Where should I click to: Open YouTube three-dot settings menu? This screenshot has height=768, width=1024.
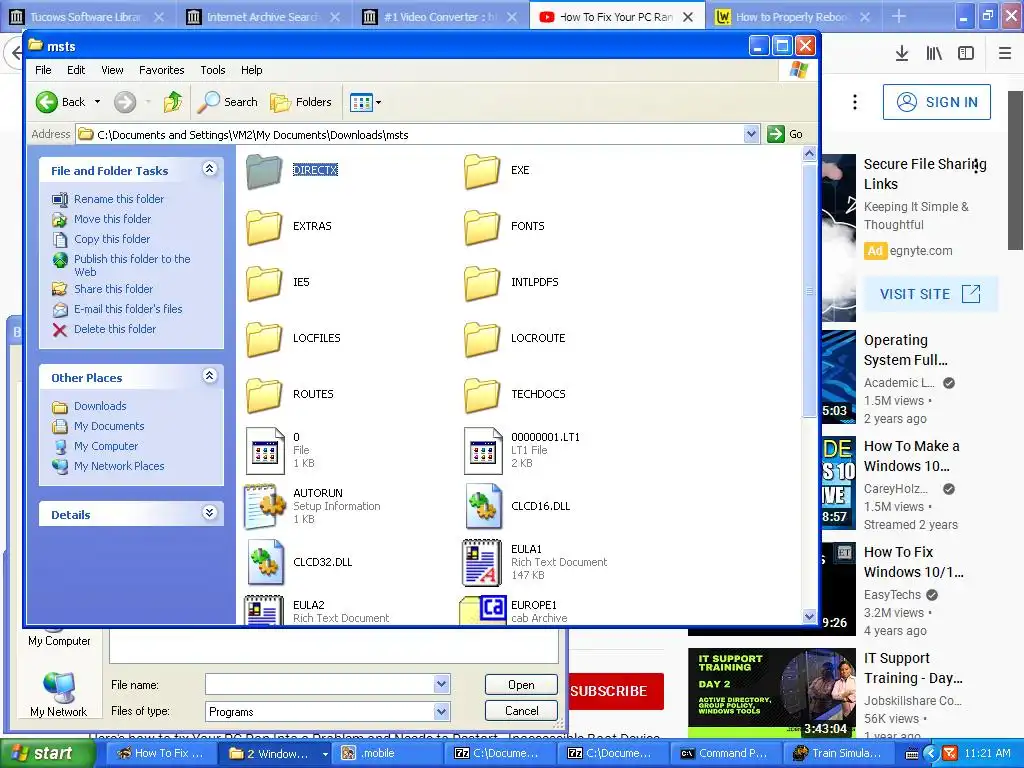pyautogui.click(x=854, y=102)
